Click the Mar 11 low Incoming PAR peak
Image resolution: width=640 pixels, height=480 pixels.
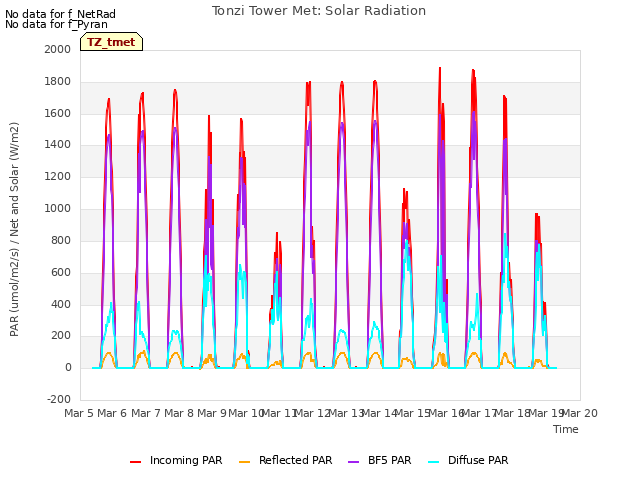pyautogui.click(x=277, y=233)
